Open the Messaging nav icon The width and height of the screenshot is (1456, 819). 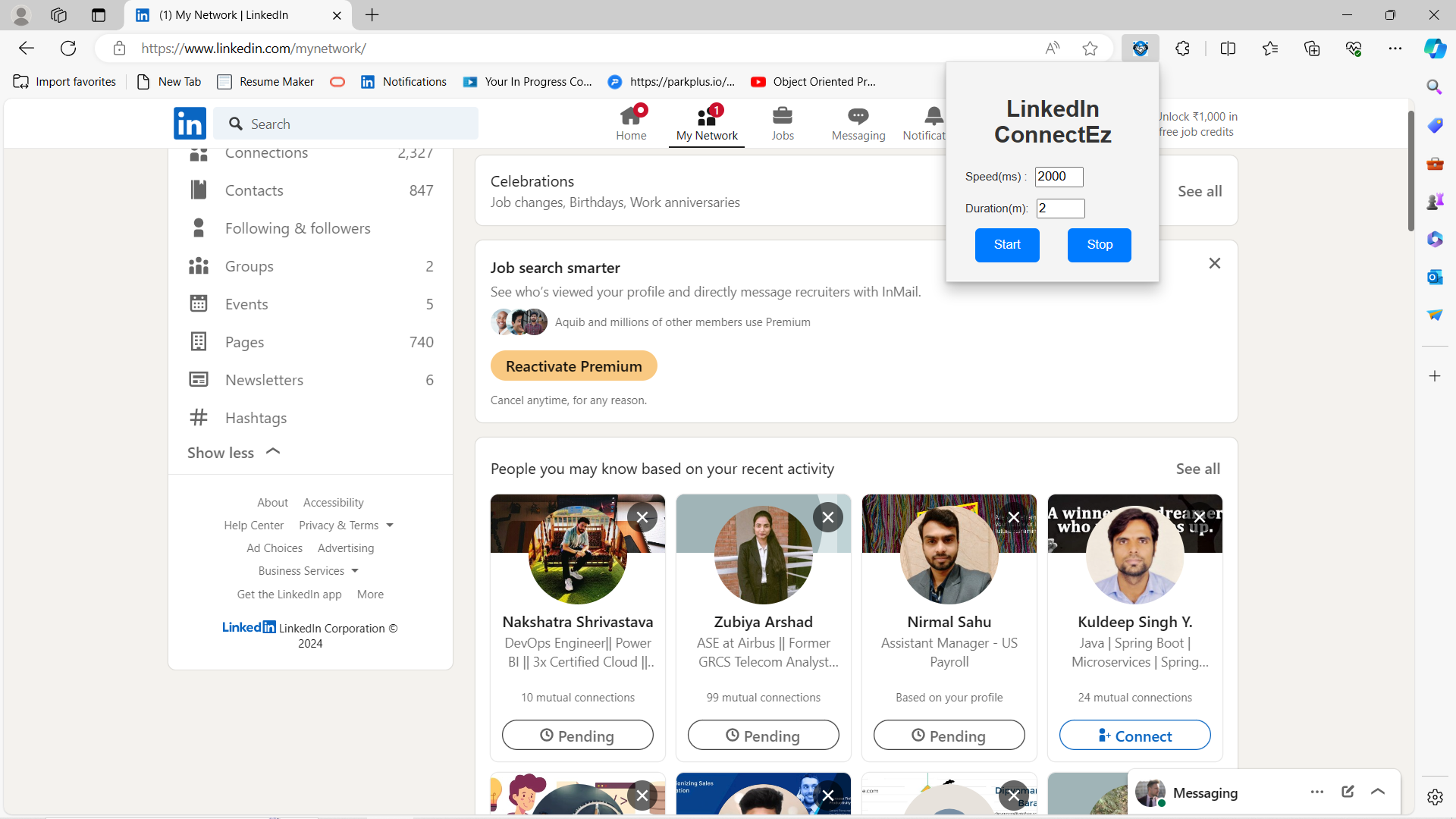click(x=858, y=123)
